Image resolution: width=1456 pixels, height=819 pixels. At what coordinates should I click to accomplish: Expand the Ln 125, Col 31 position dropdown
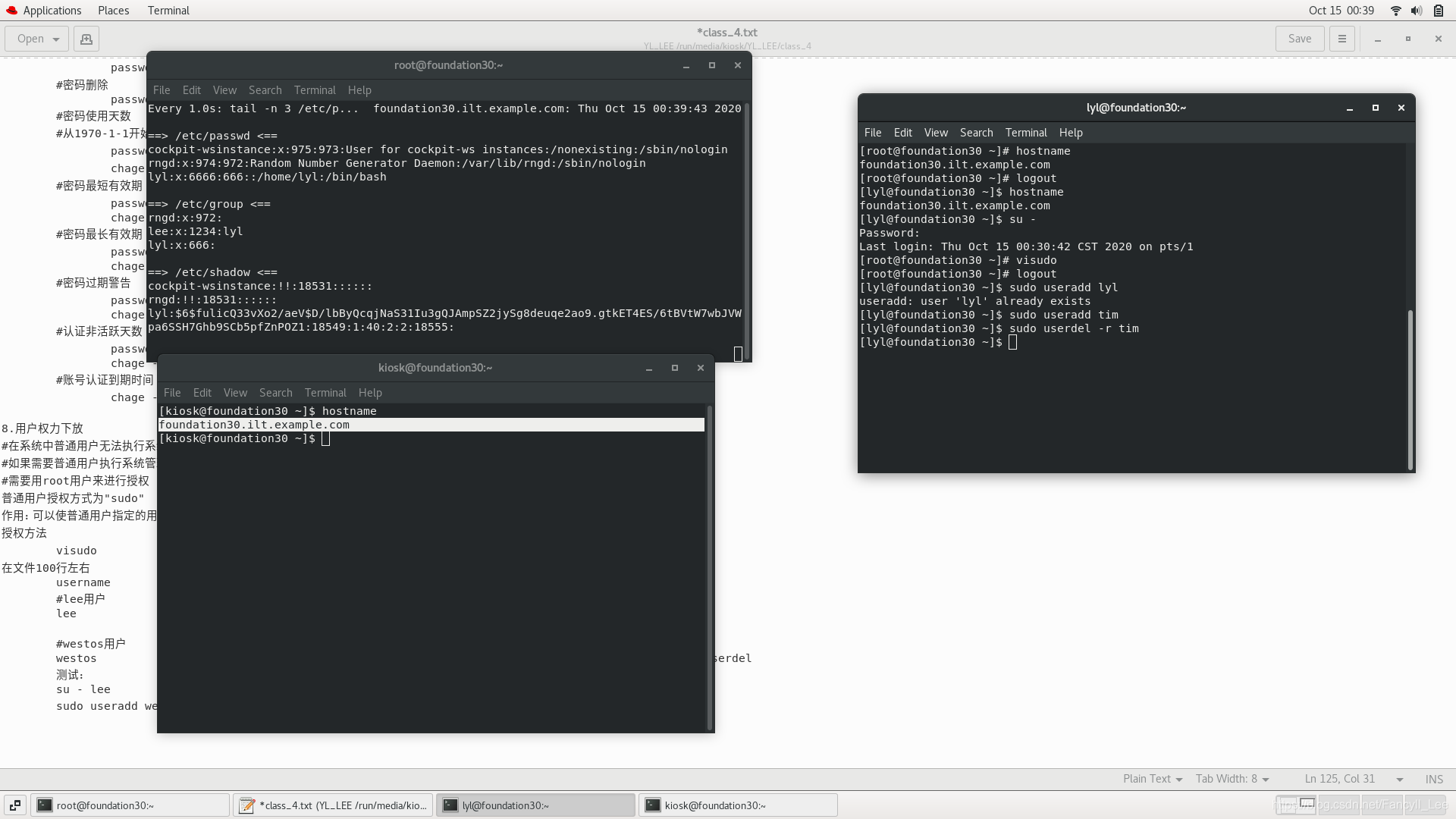point(1399,780)
